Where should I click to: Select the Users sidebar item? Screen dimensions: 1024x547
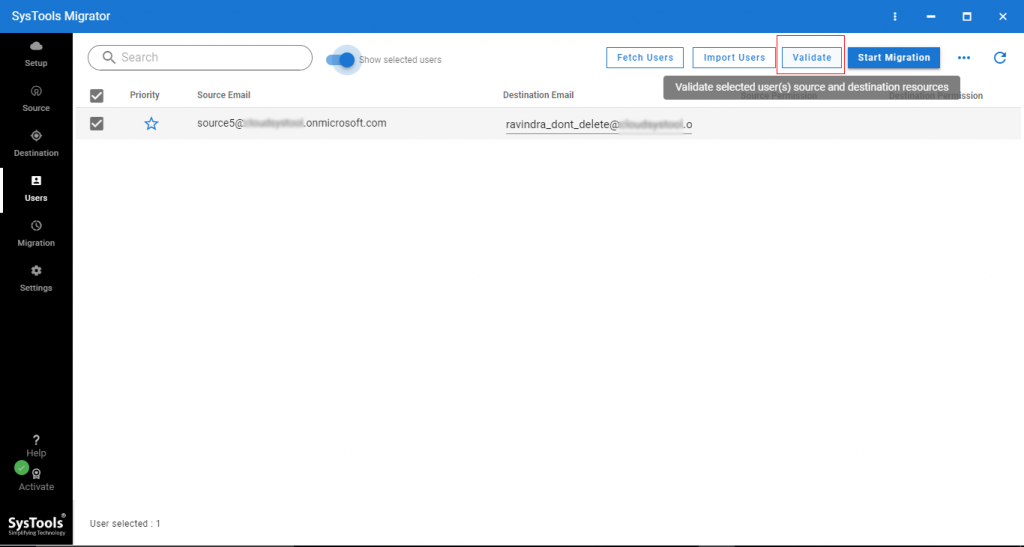coord(36,189)
